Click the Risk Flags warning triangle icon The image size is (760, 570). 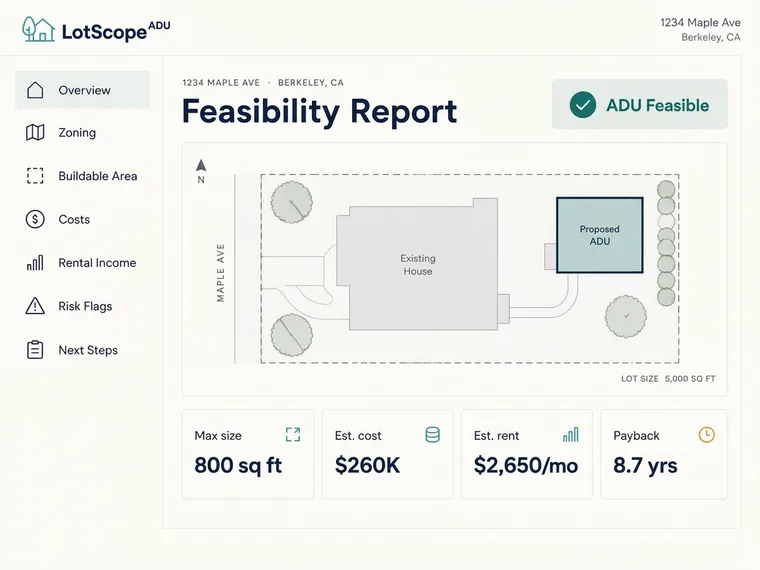(35, 306)
